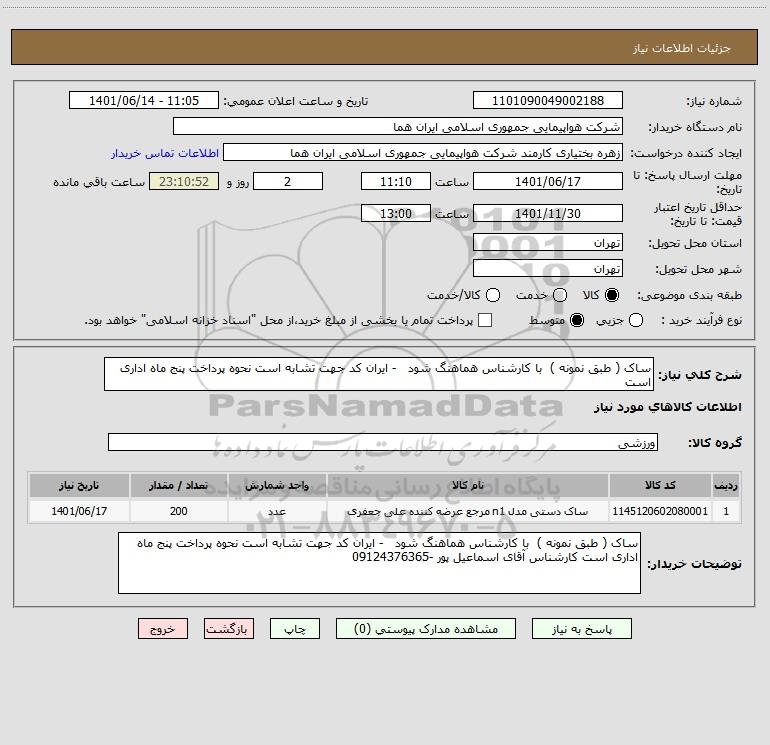
Task: Click the 'شماره نیاز' number field
Action: click(x=547, y=101)
